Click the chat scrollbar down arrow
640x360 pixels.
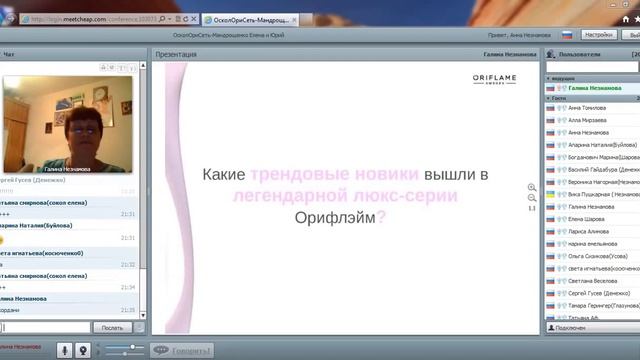coord(143,315)
